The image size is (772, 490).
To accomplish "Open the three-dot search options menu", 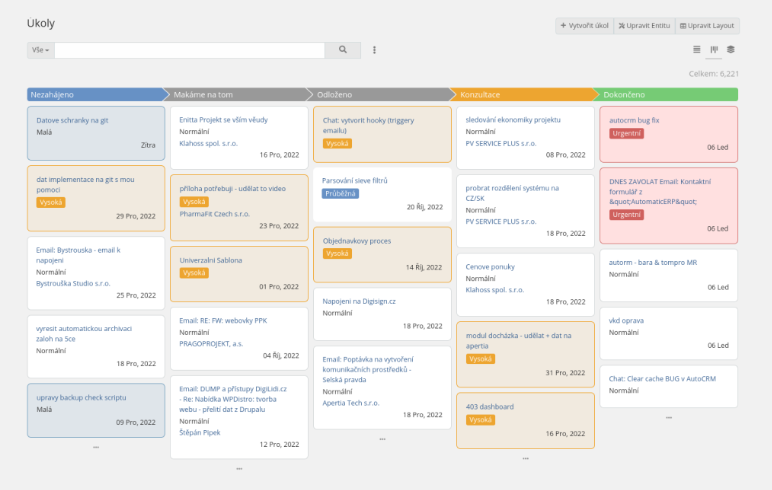I will [x=374, y=49].
